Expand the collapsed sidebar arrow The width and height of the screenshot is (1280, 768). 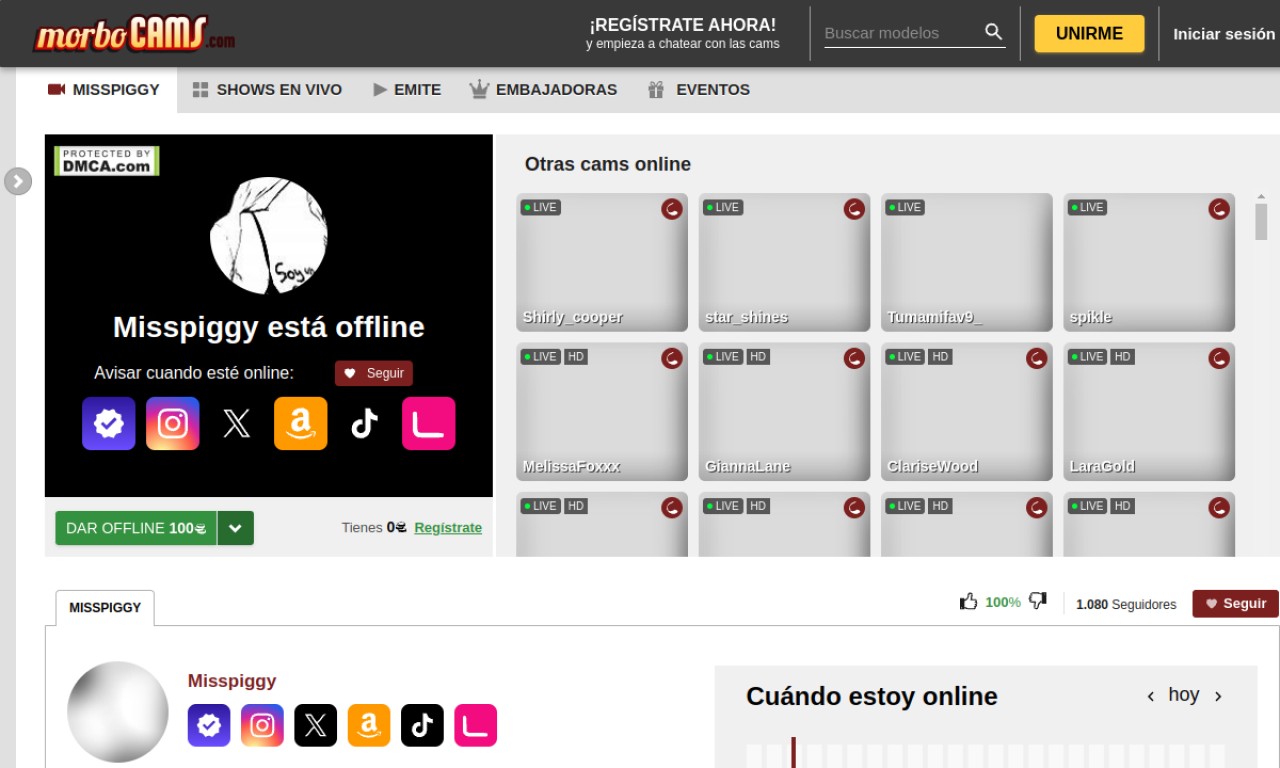(18, 181)
